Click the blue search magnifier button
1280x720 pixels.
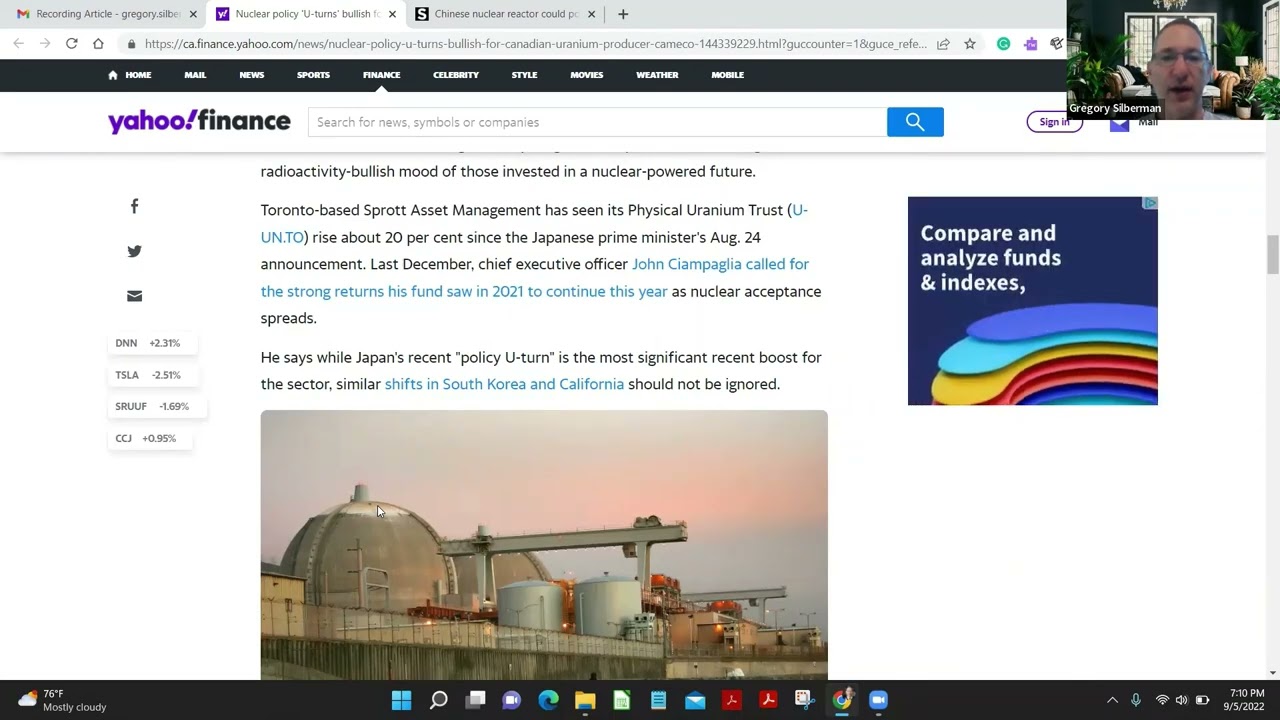tap(915, 122)
